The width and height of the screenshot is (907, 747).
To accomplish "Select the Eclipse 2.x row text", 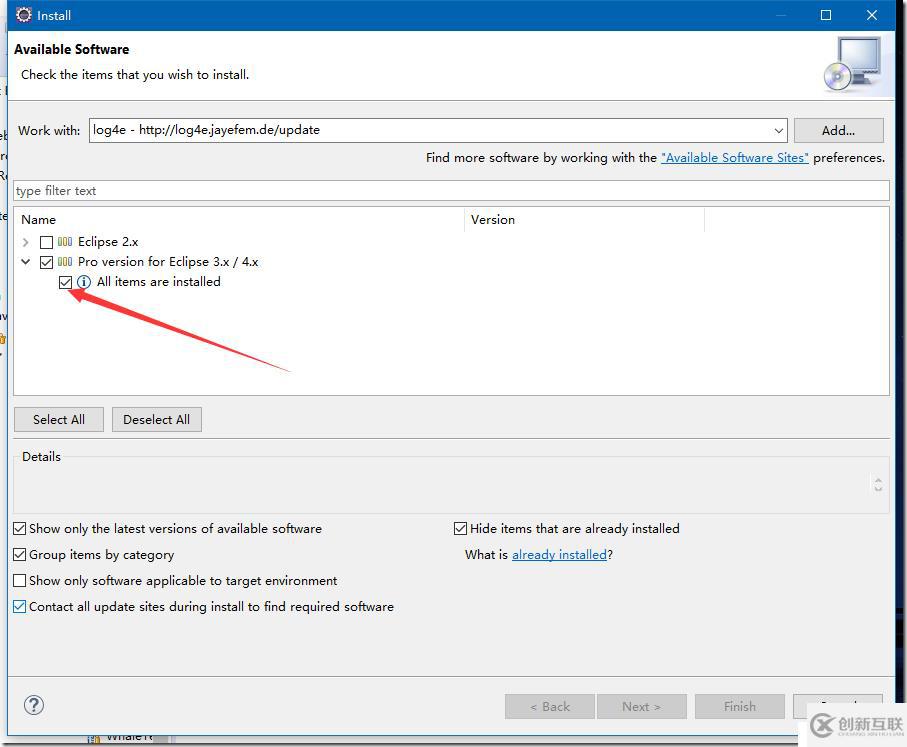I will point(108,242).
